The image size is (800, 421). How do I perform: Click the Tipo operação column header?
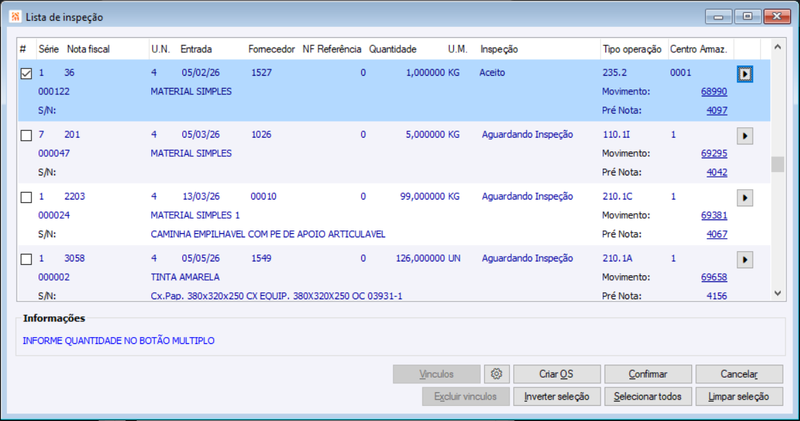click(x=632, y=49)
